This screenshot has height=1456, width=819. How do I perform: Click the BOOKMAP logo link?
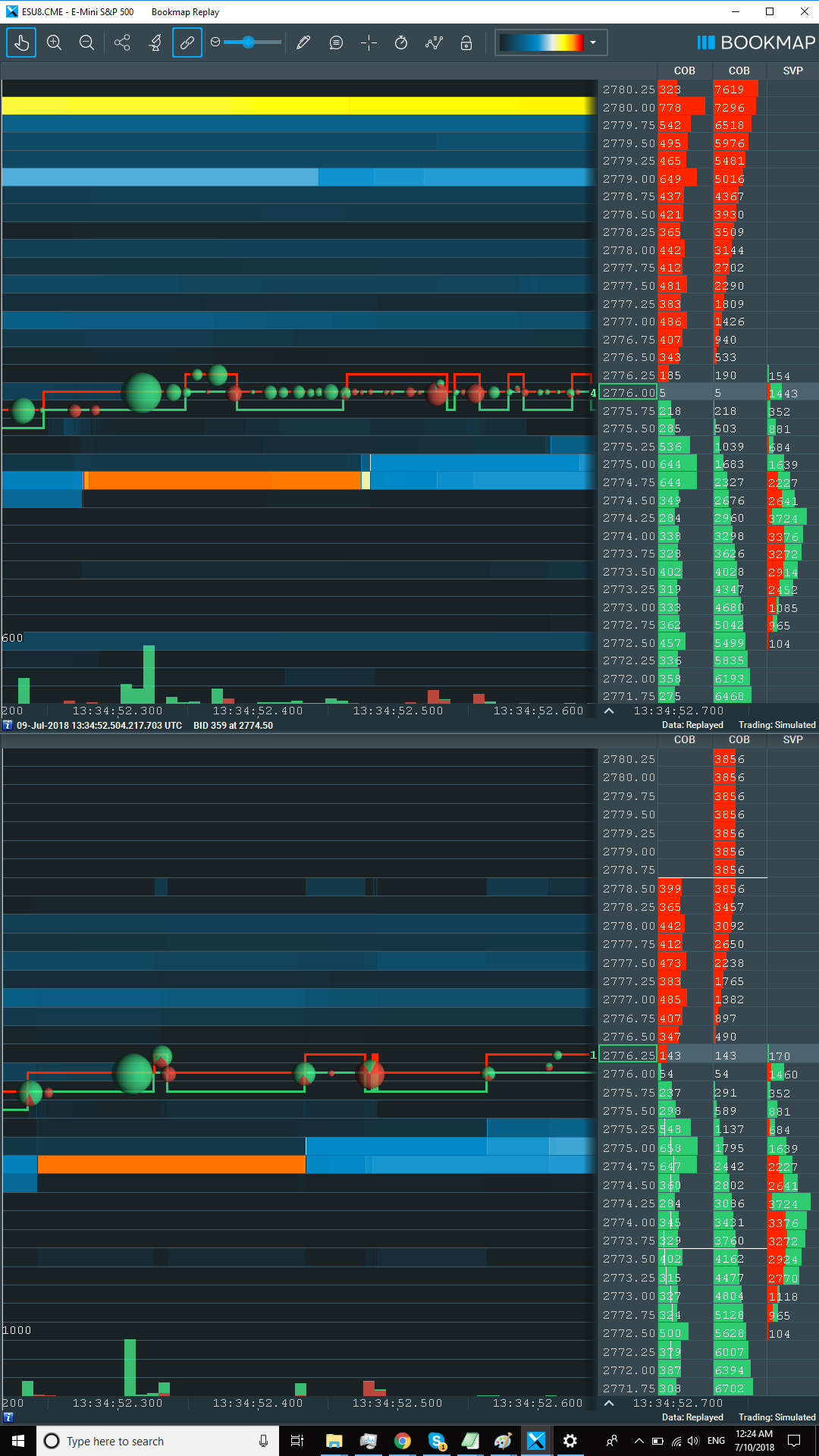point(756,42)
